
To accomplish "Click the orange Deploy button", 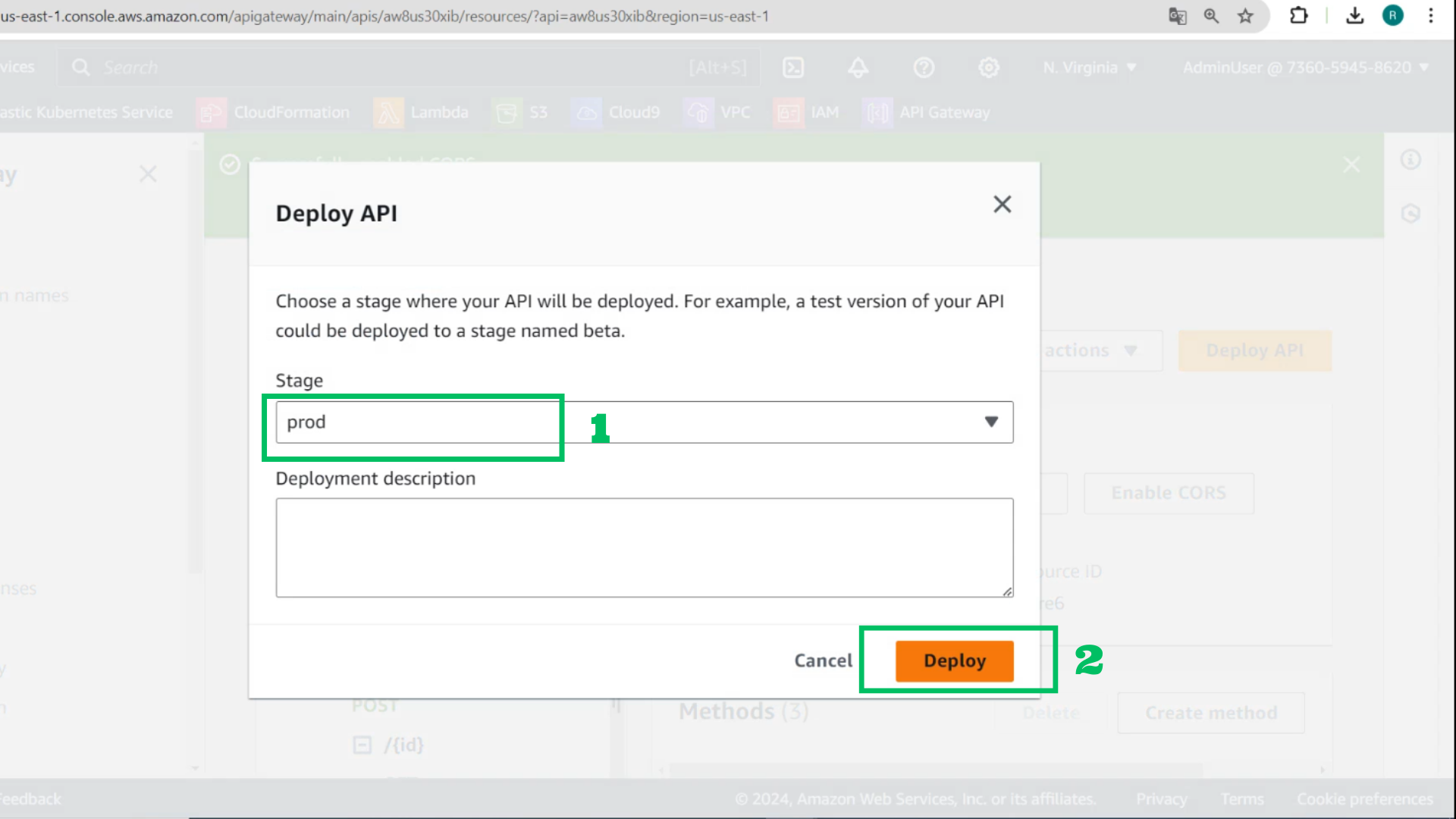I will pyautogui.click(x=954, y=661).
